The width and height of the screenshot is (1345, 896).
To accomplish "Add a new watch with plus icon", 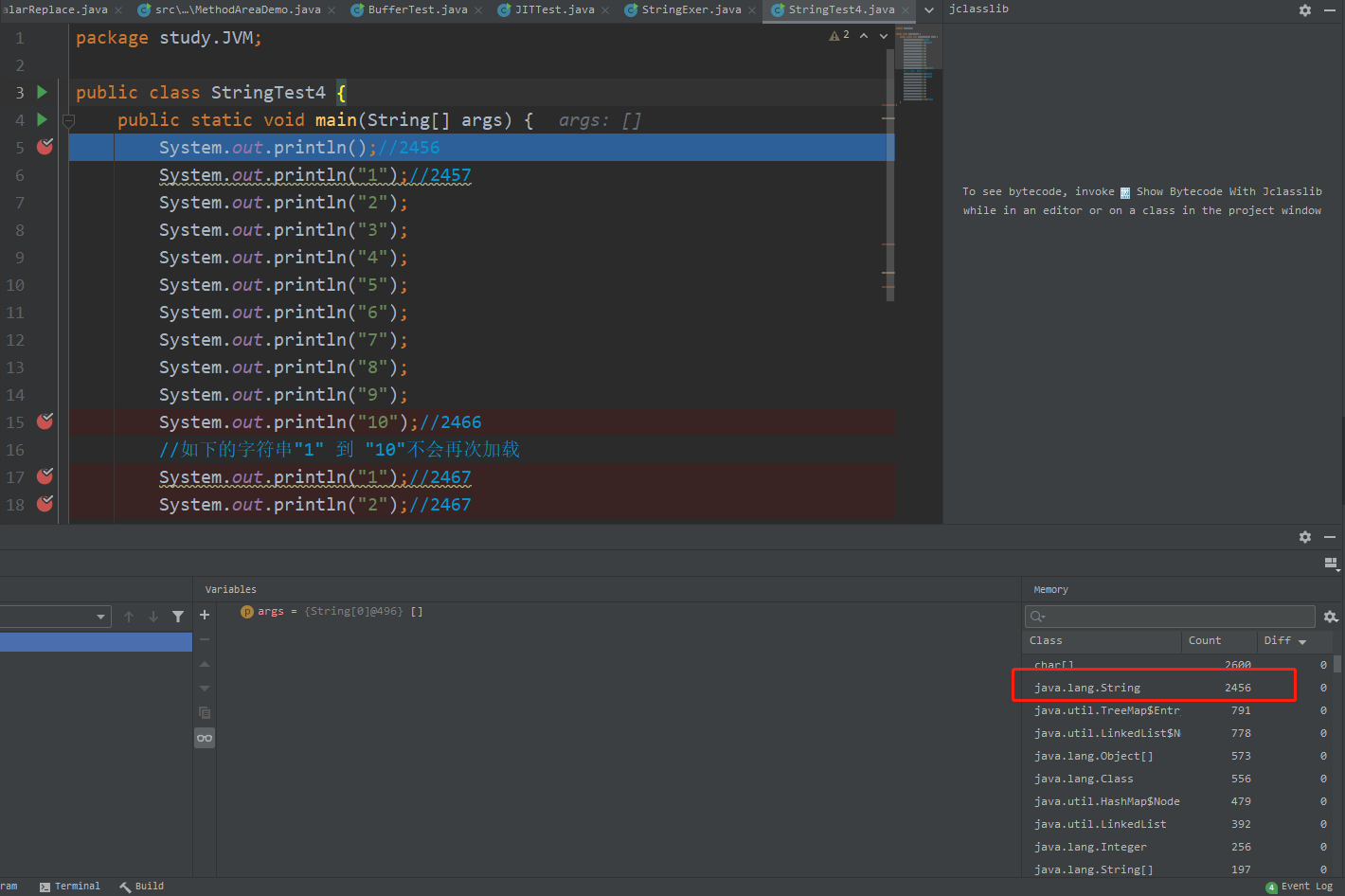I will click(205, 615).
